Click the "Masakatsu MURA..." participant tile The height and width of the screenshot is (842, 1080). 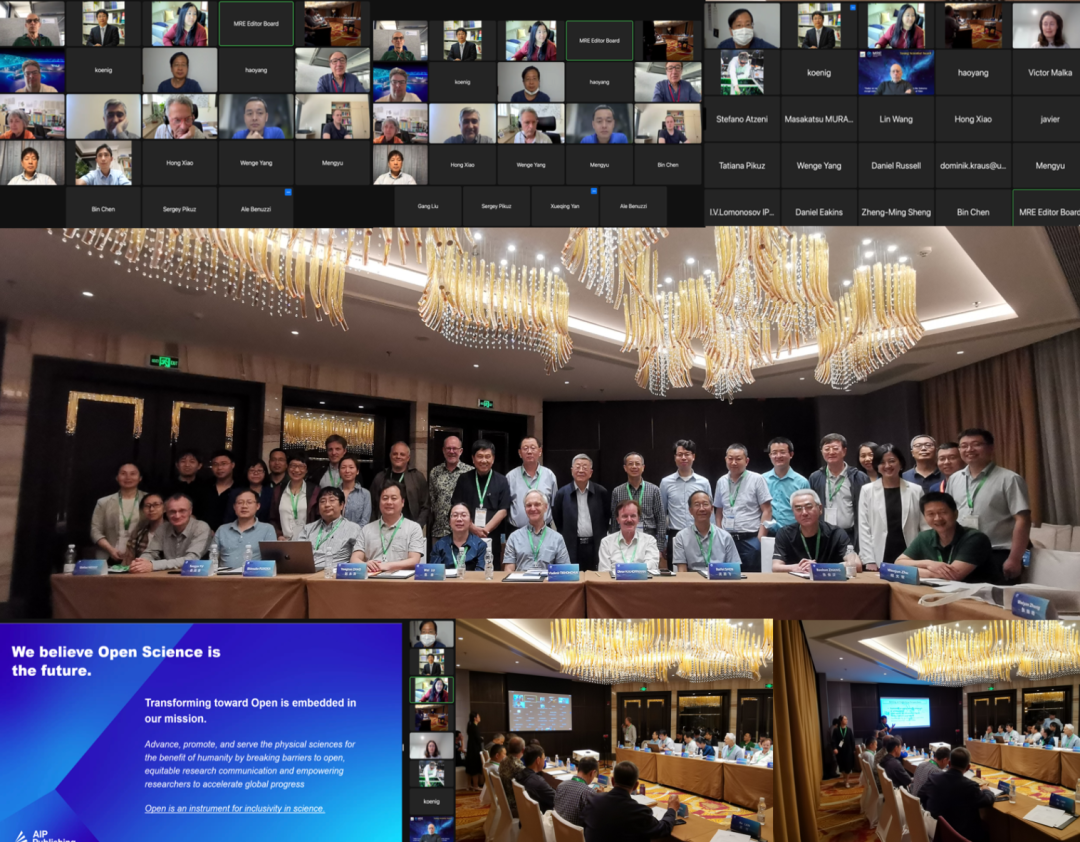[x=818, y=119]
